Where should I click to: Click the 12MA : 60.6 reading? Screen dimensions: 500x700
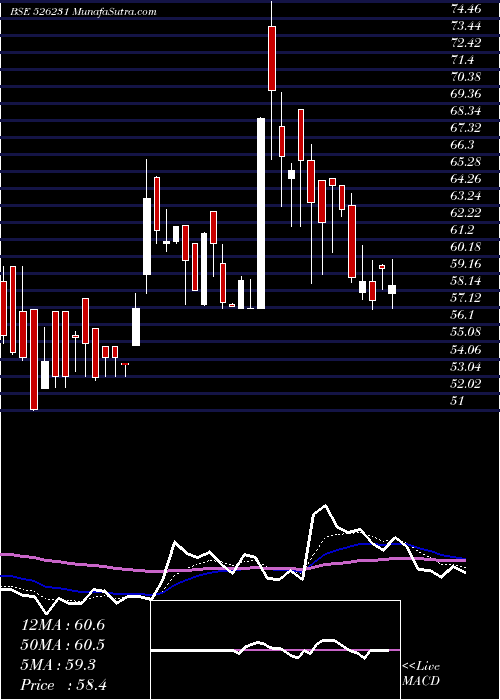pos(62,624)
